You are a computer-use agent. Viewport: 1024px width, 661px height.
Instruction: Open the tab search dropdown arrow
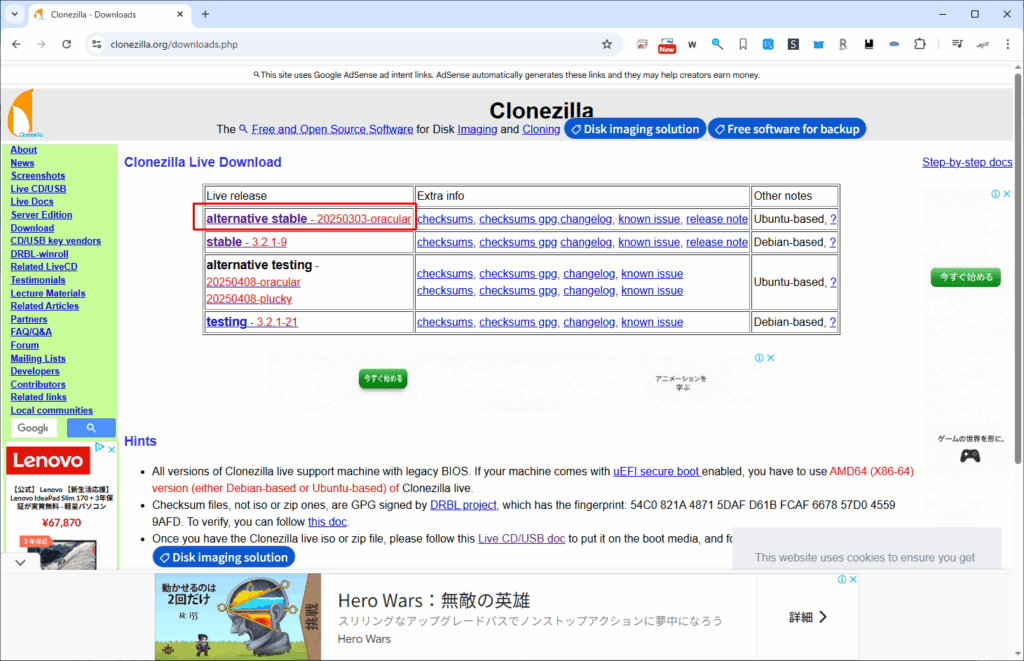[14, 14]
